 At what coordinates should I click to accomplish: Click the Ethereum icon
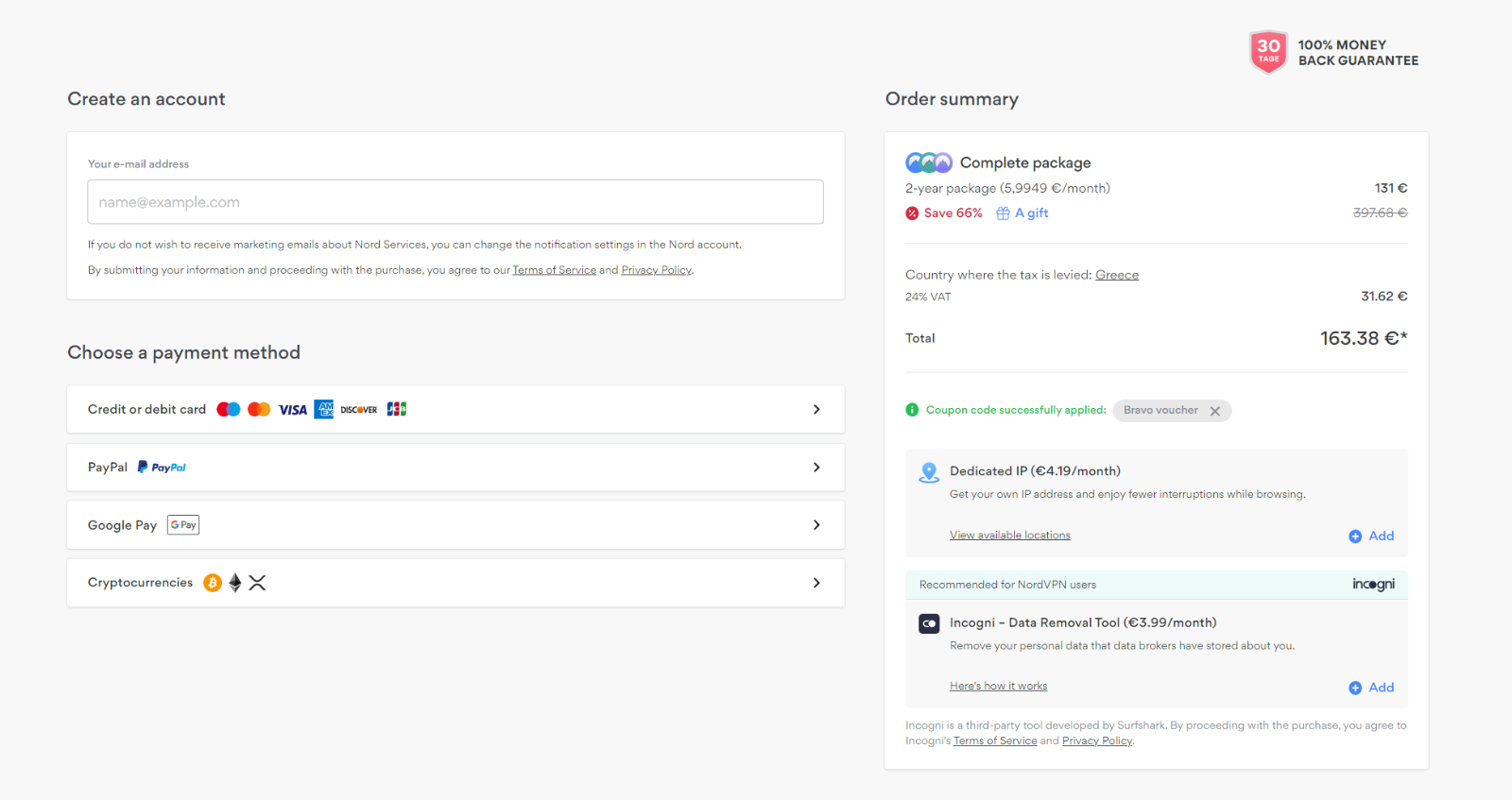235,583
